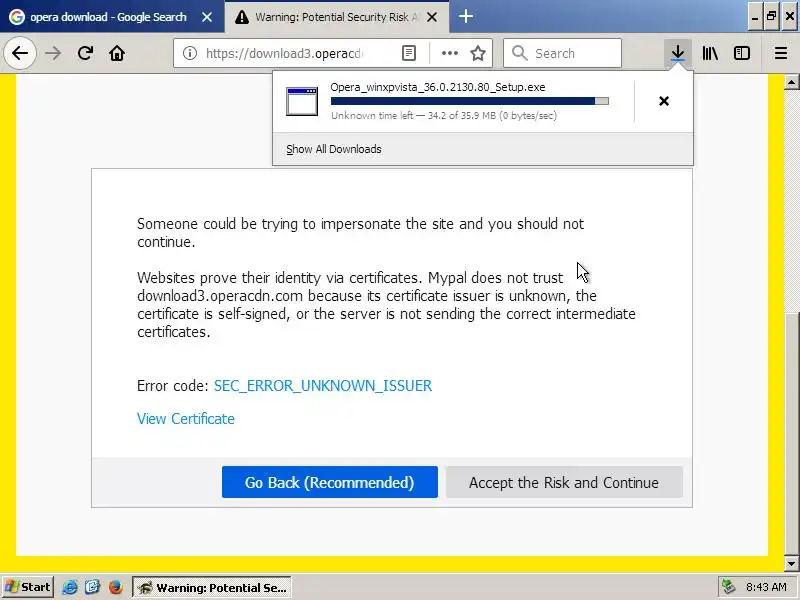This screenshot has width=800, height=600.
Task: Click Accept the Risk and Continue
Action: coord(564,482)
